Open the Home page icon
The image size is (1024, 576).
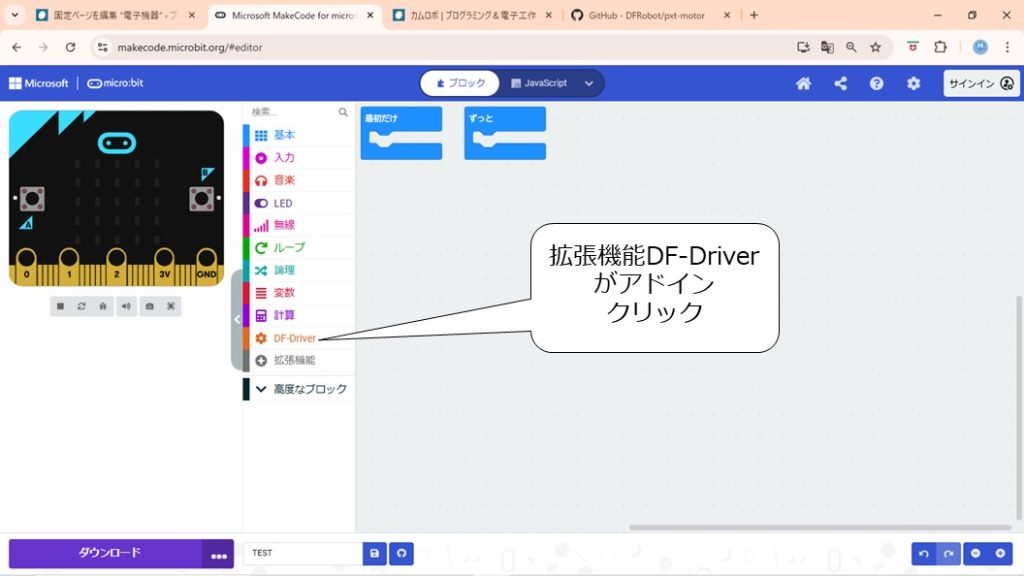tap(803, 84)
